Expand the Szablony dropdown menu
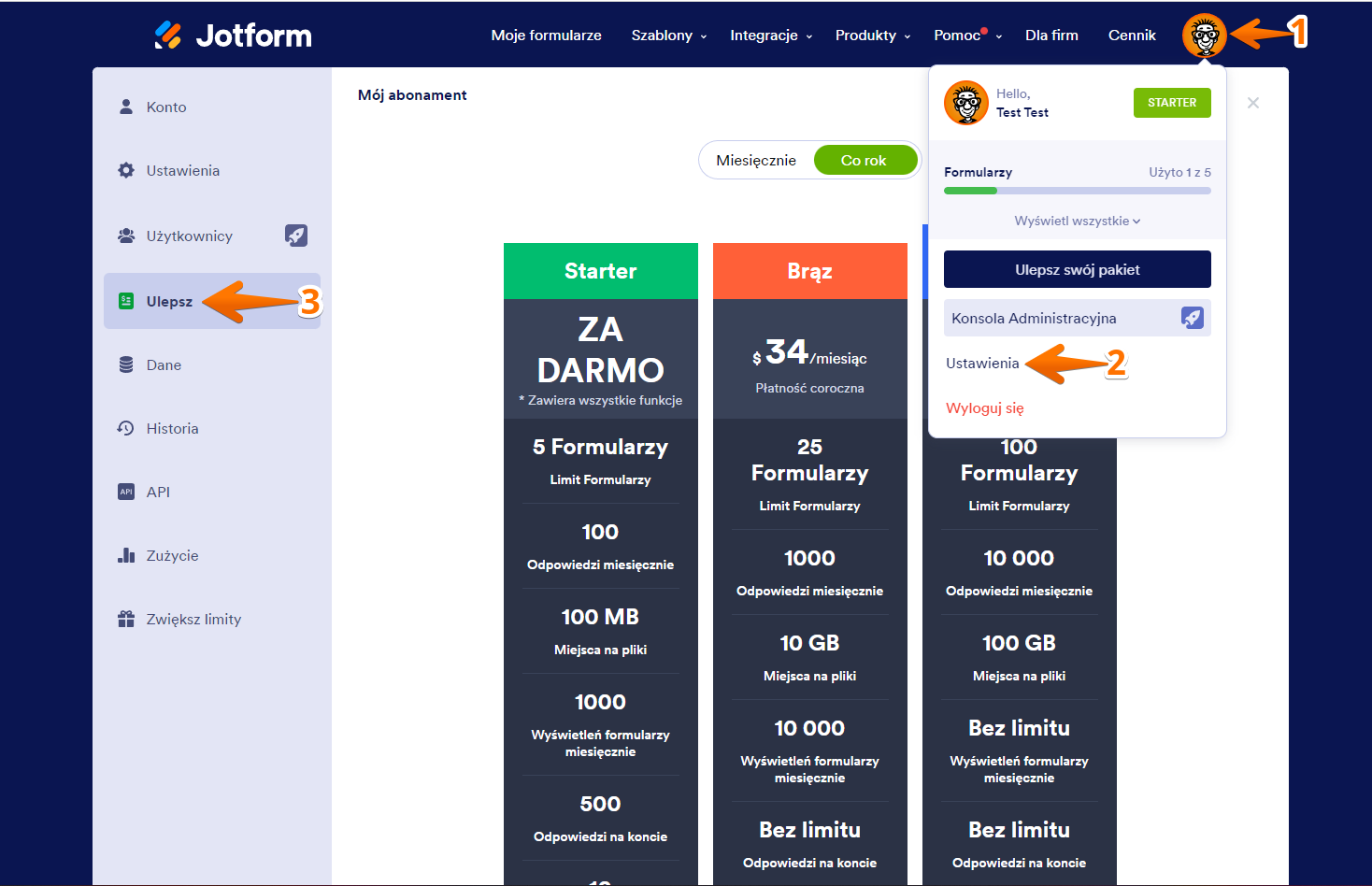 coord(669,36)
